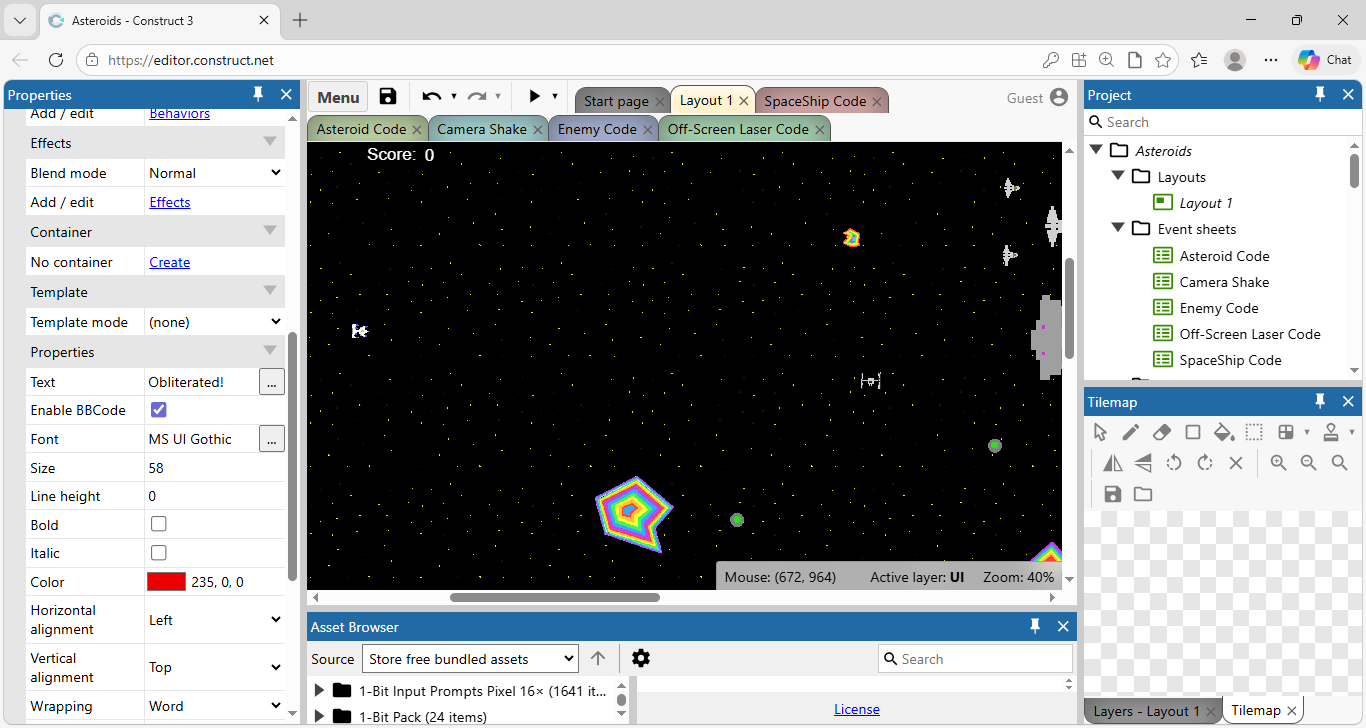Click the Asset Browser search field
This screenshot has height=728, width=1366.
pos(975,659)
